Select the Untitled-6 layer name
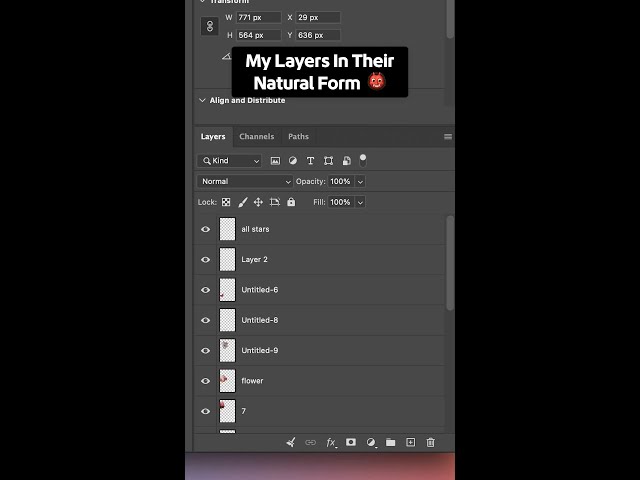Image resolution: width=640 pixels, height=480 pixels. click(260, 290)
